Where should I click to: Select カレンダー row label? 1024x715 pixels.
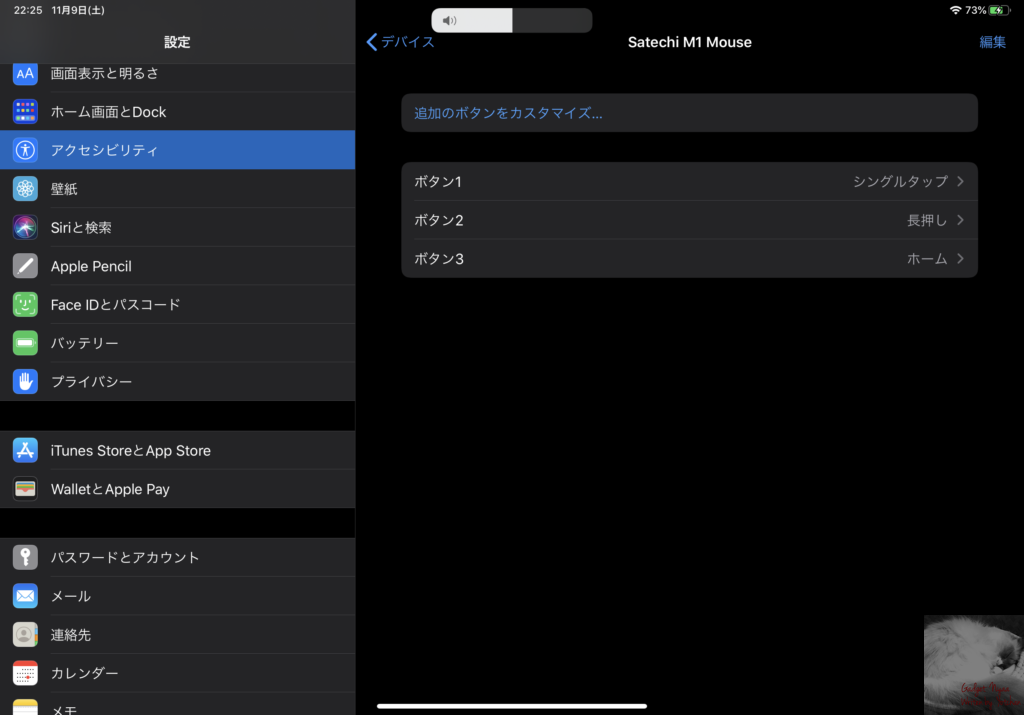85,673
